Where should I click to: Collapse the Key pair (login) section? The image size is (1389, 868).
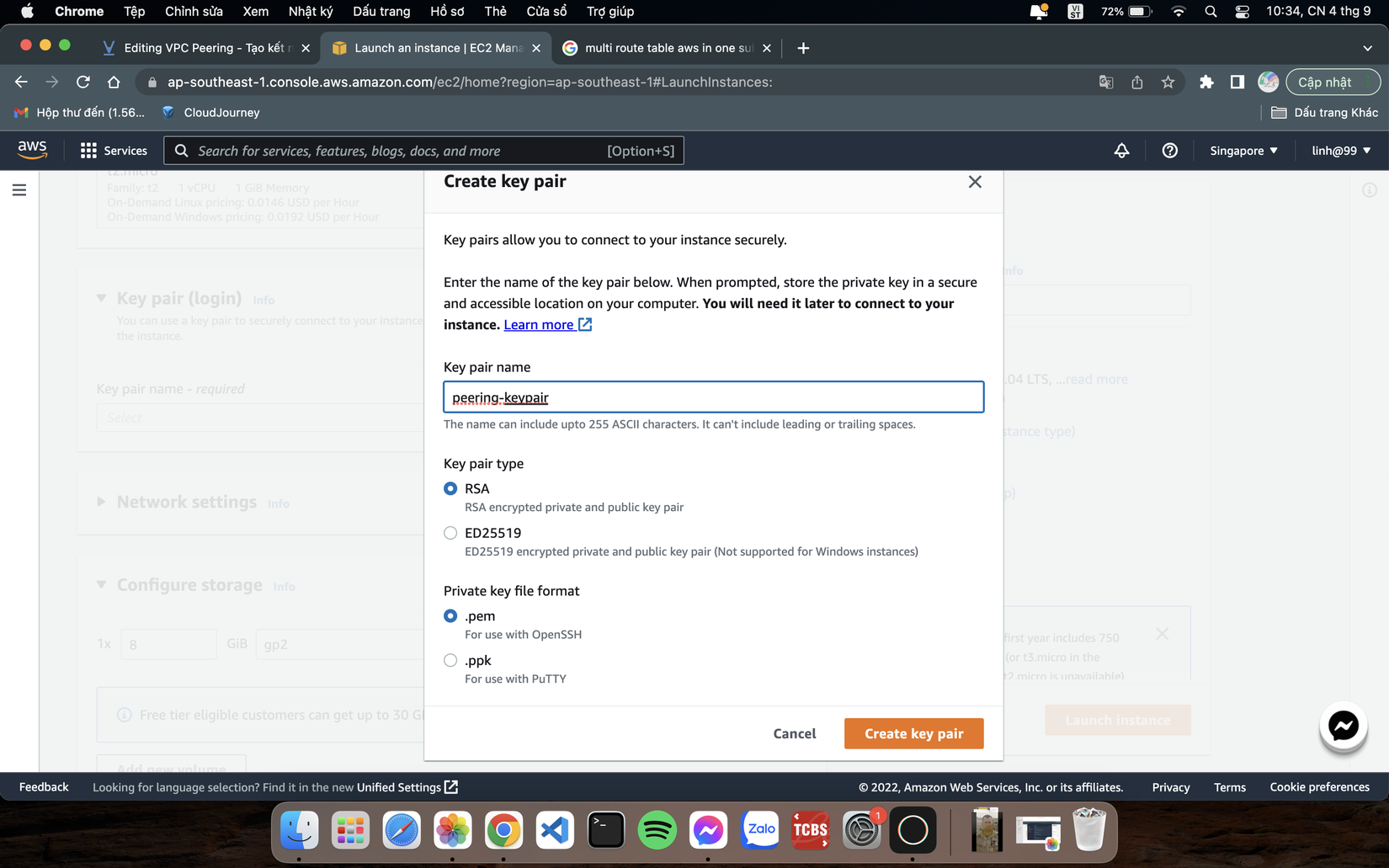pyautogui.click(x=101, y=298)
